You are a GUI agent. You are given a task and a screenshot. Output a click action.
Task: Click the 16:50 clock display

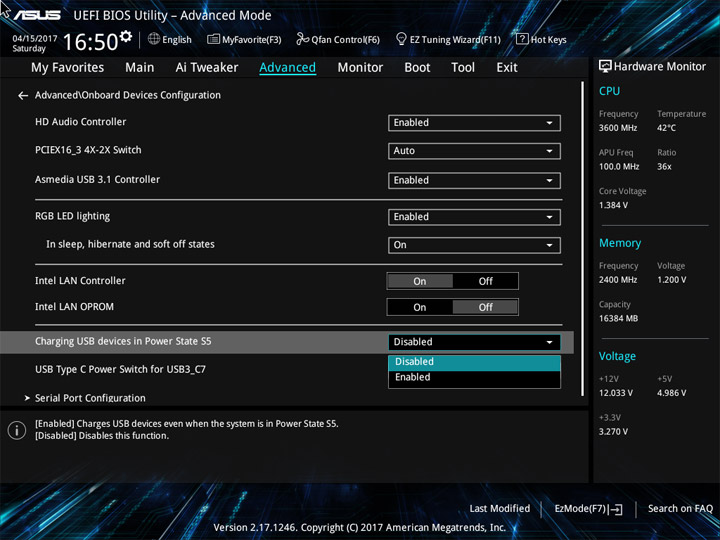[x=91, y=42]
